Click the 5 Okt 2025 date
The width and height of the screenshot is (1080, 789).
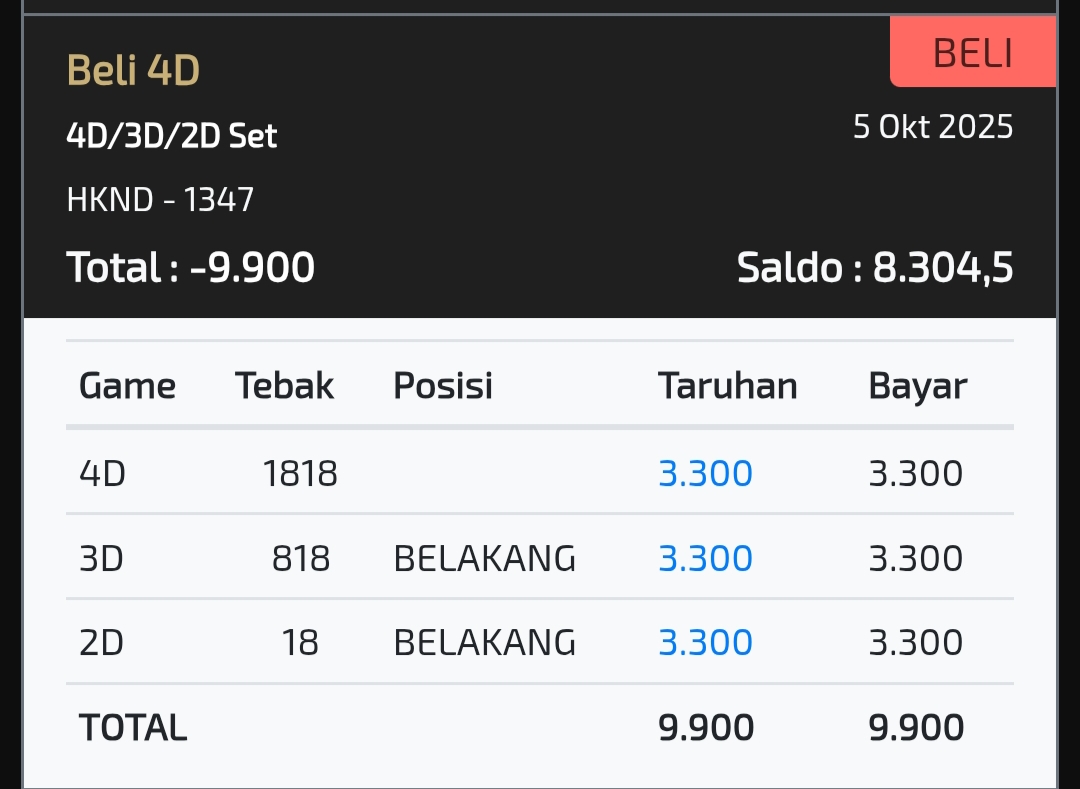(932, 127)
